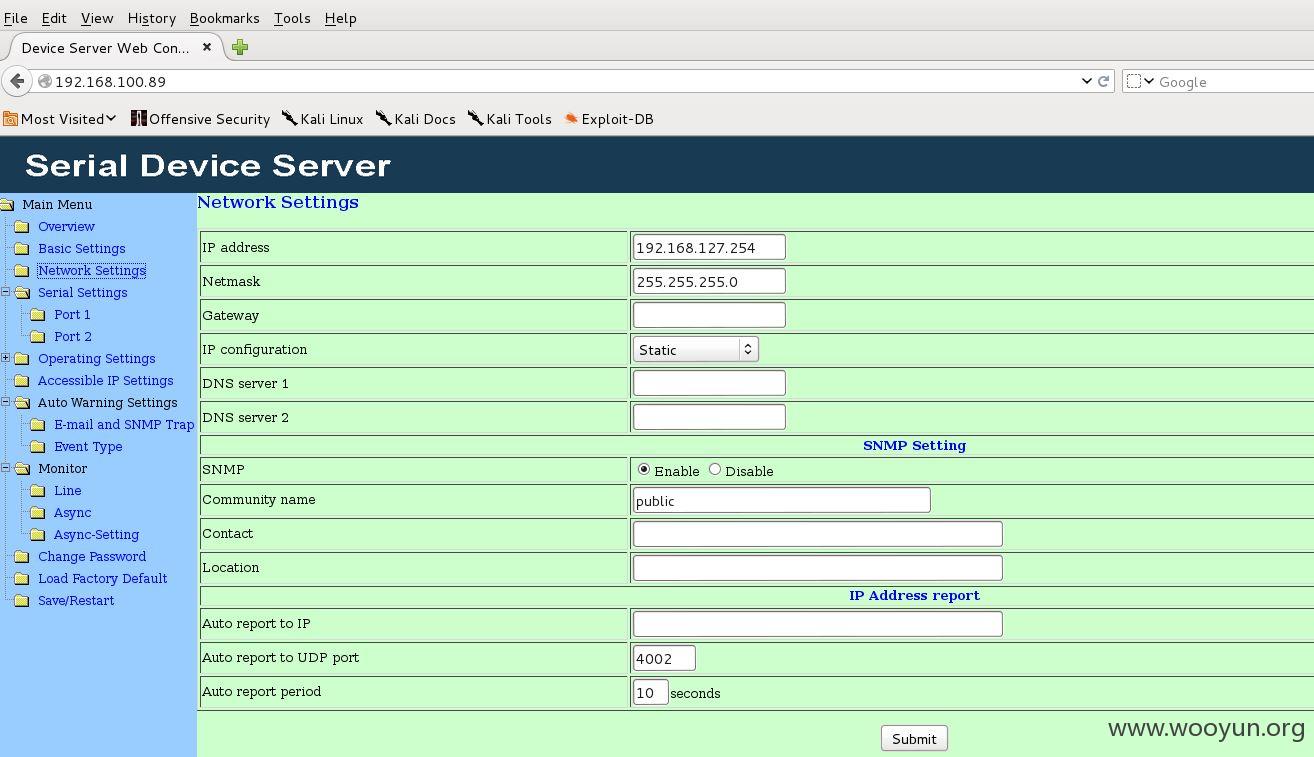Click the Offensive Security bookmark icon
This screenshot has height=757, width=1314.
point(139,118)
